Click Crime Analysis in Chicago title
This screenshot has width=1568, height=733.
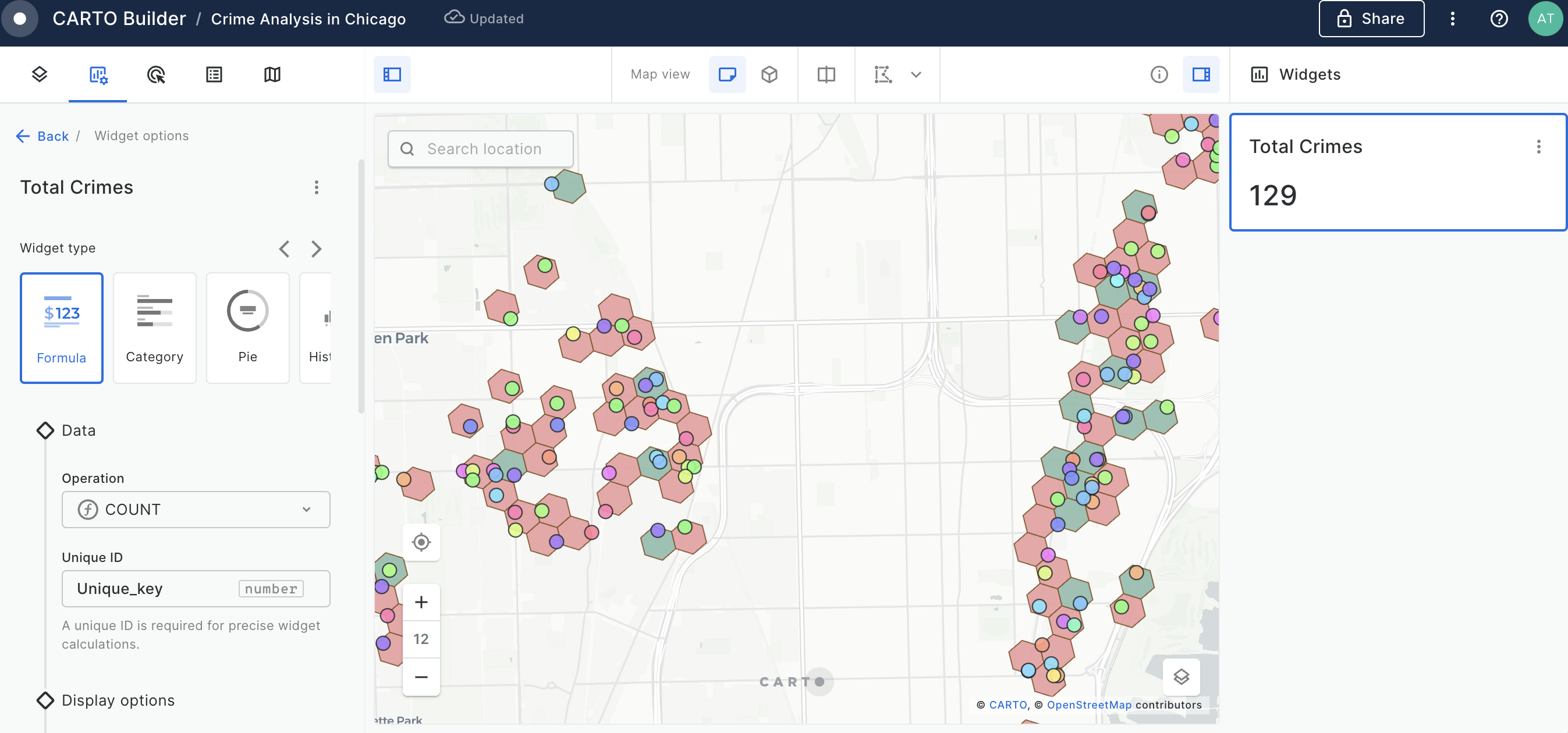(308, 19)
